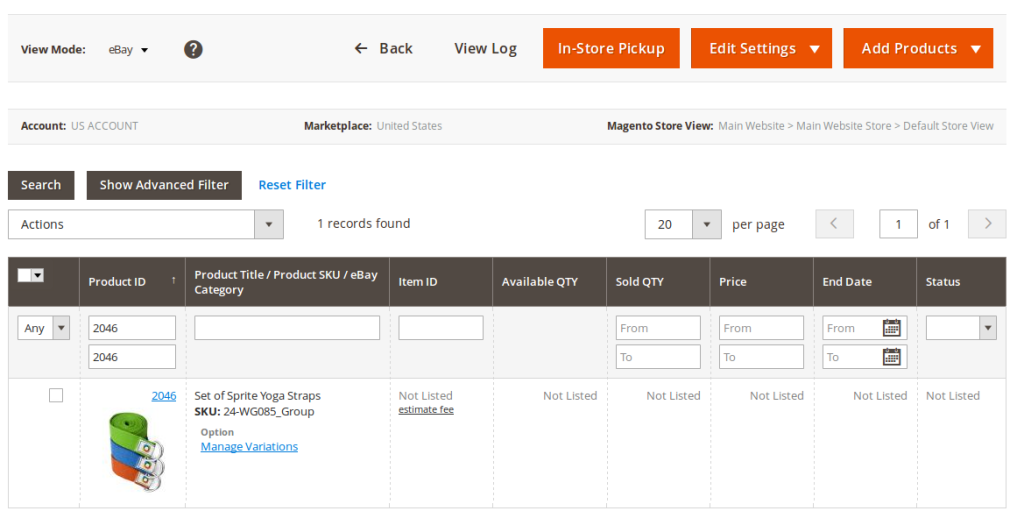Go to the previous page arrow
1024x511 pixels.
point(835,224)
